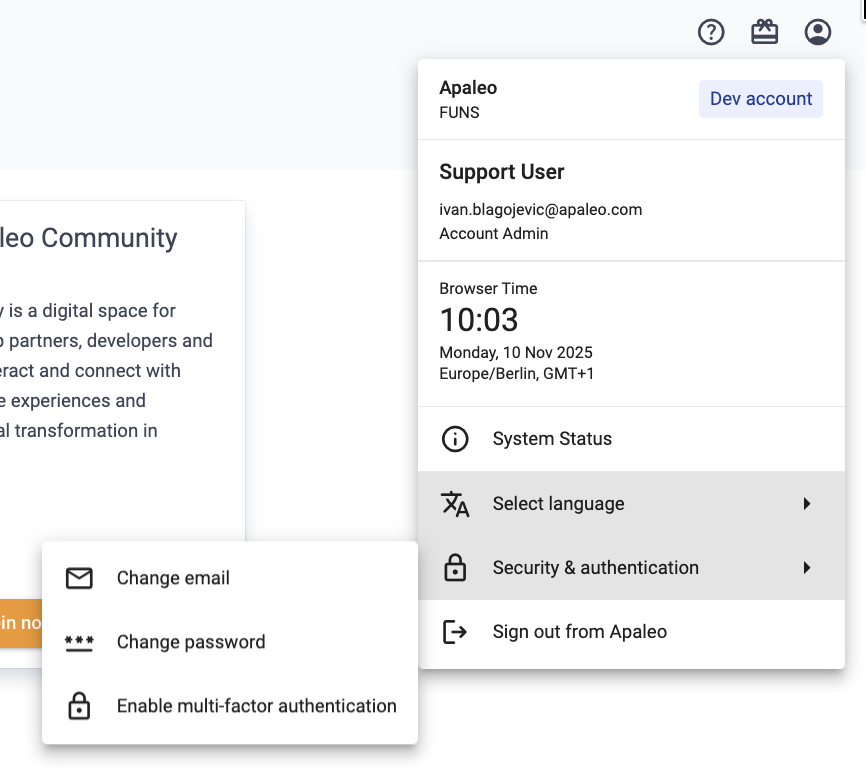Click the Support User name heading
The width and height of the screenshot is (866, 784).
[501, 172]
